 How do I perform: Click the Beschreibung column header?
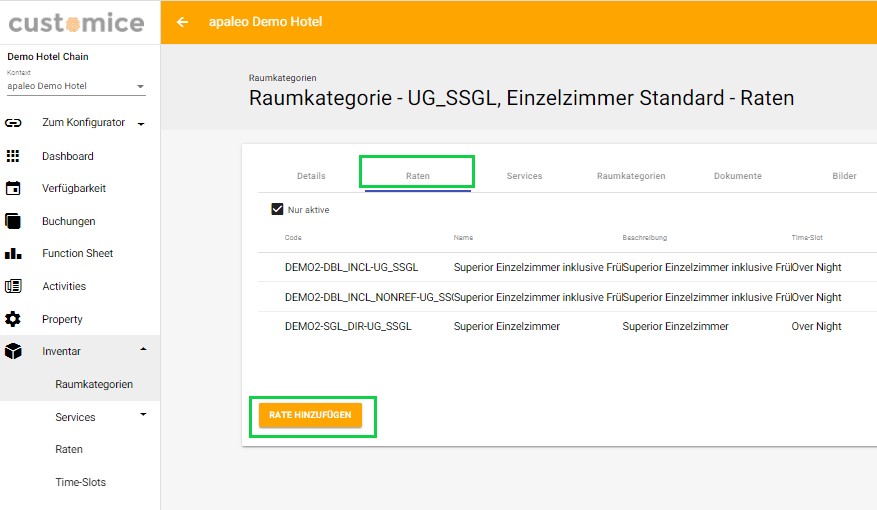[x=644, y=238]
